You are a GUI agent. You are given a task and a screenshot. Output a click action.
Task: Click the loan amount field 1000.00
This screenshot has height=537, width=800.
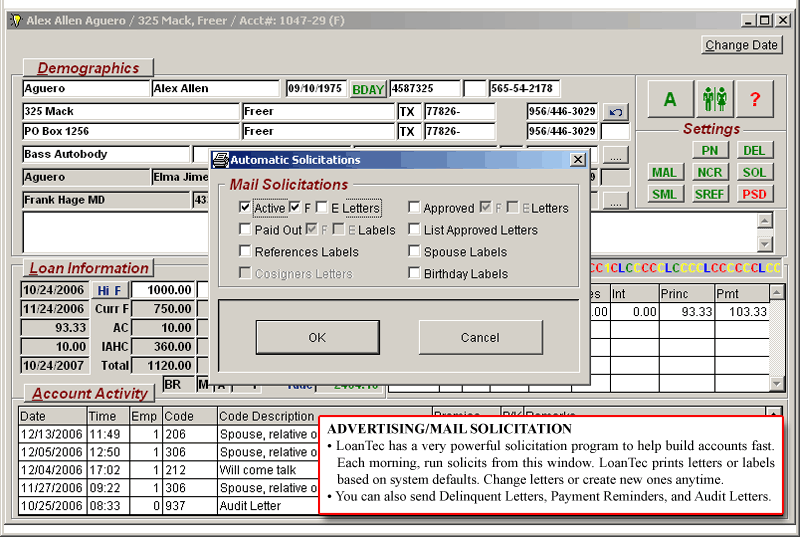[163, 290]
